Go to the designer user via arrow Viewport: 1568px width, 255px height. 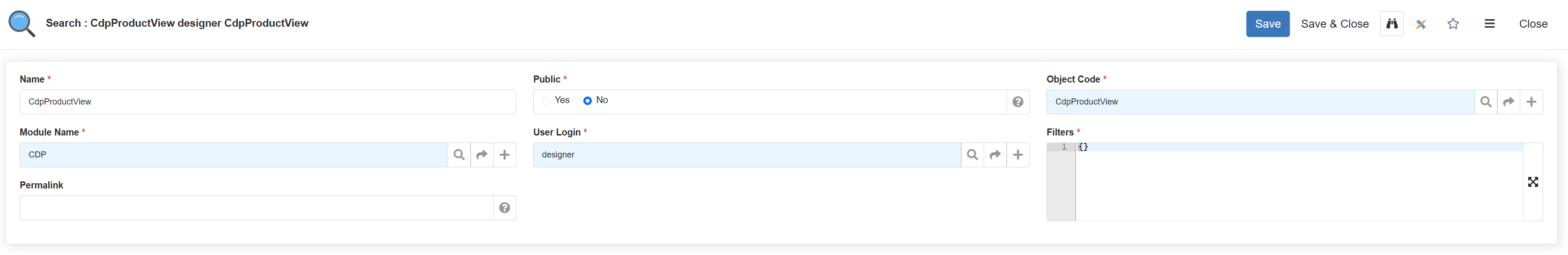[995, 155]
